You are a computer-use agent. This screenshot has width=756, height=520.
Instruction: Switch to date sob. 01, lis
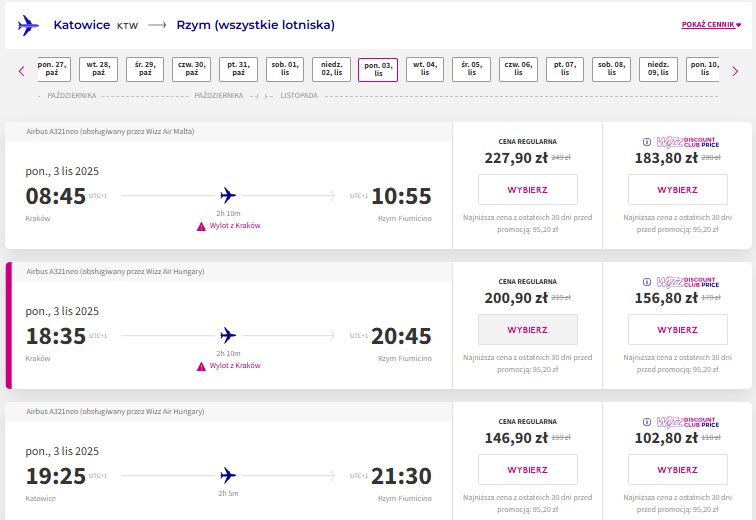(285, 69)
